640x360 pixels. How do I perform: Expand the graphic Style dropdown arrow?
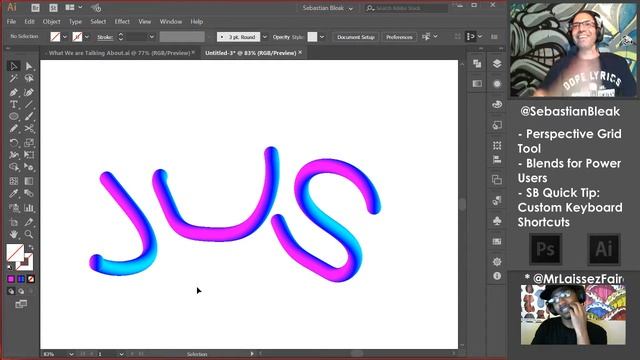coord(322,37)
